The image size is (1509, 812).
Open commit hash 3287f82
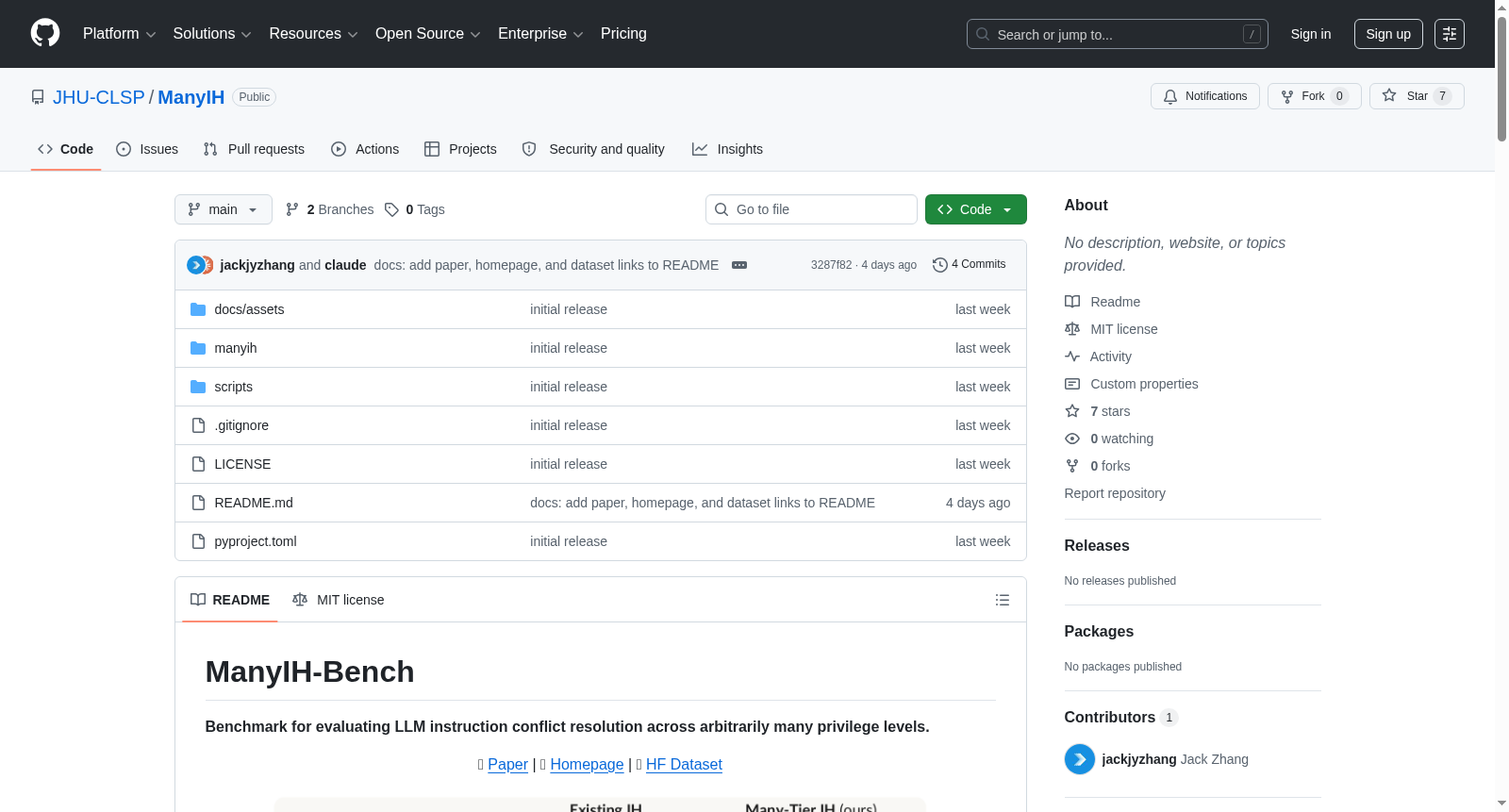(x=831, y=265)
